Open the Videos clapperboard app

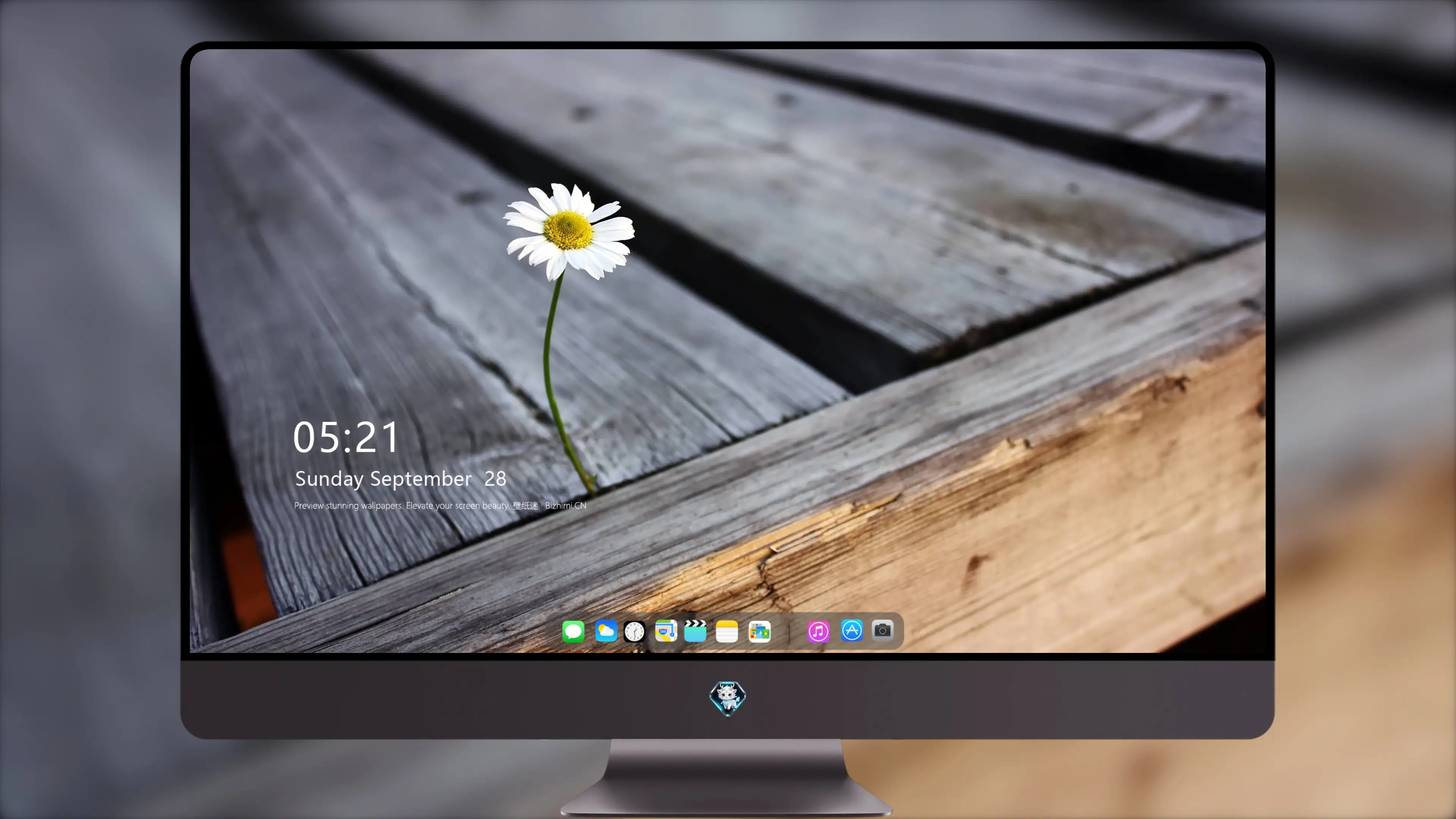[695, 631]
